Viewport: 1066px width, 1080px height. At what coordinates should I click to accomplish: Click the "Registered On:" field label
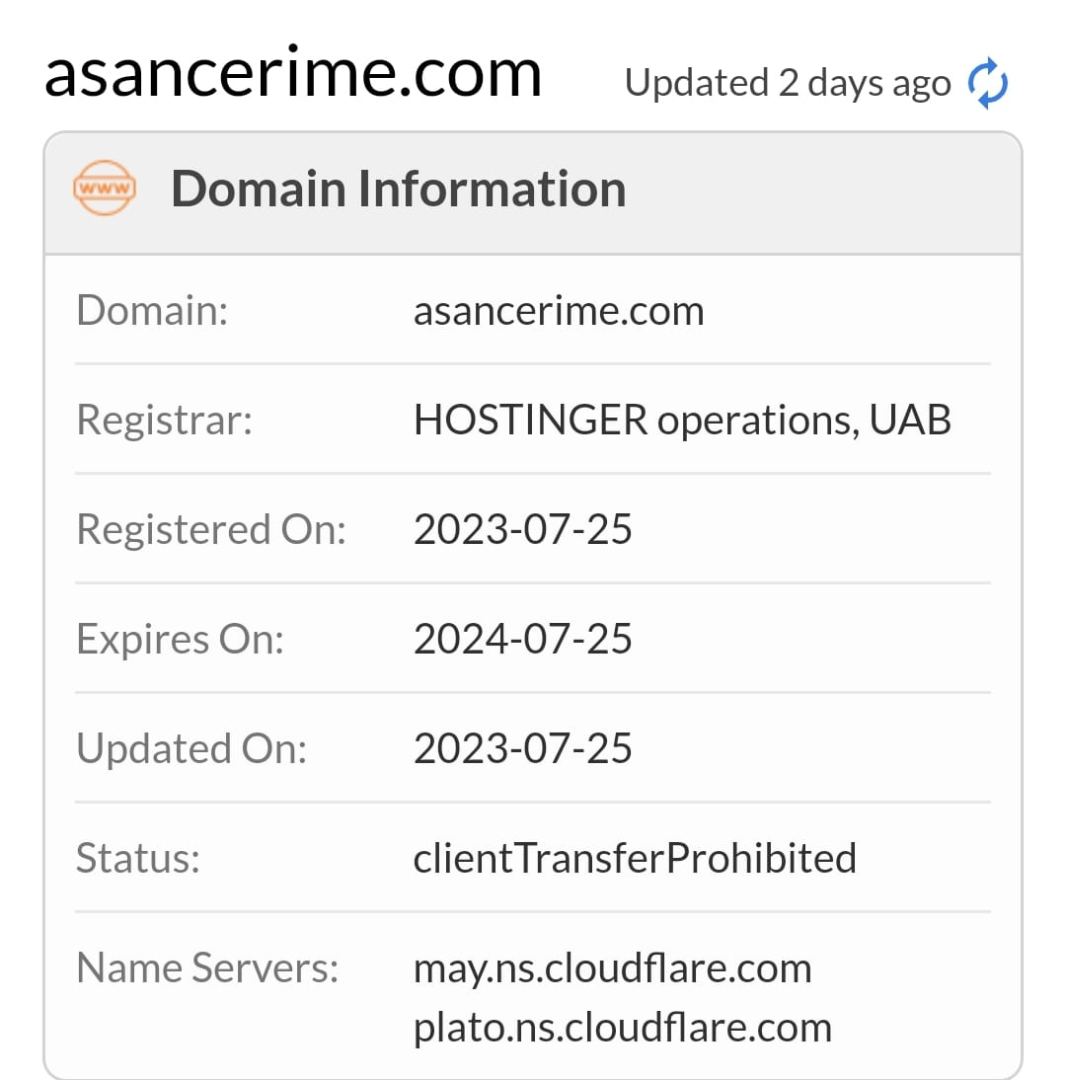[x=211, y=529]
